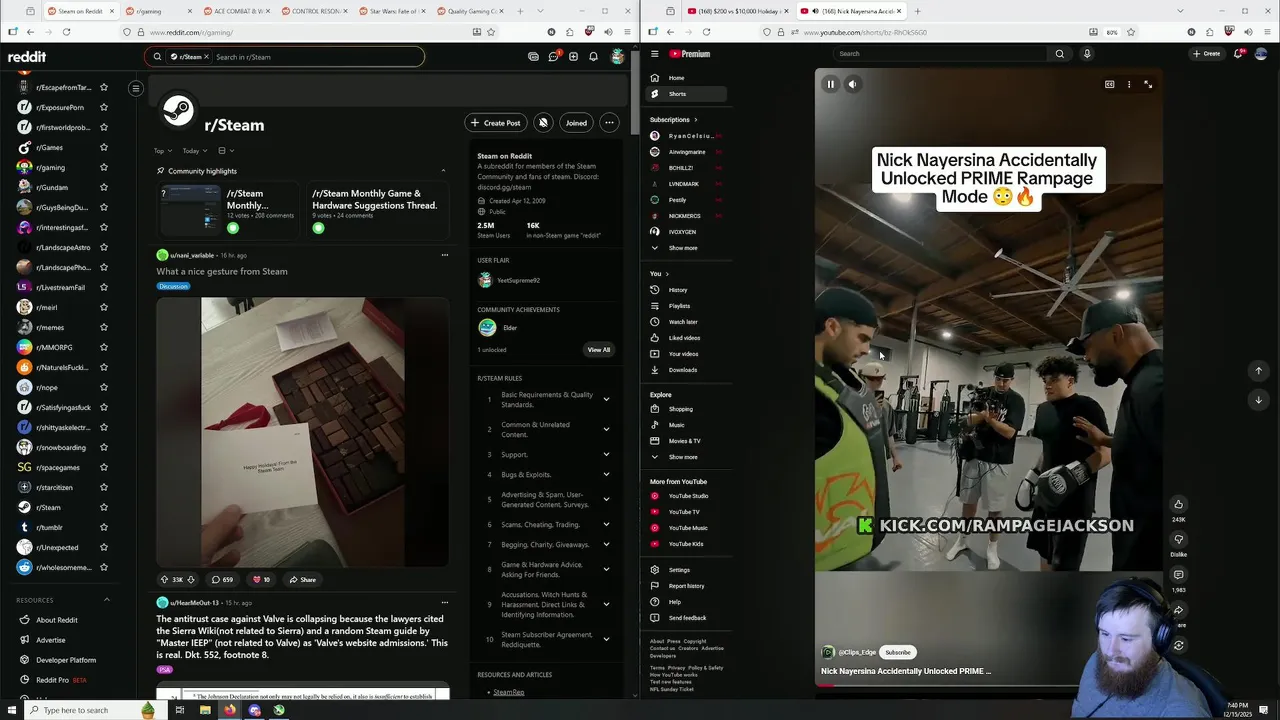Screen dimensions: 1280x720
Task: Favorite r/memes with its star
Action: pyautogui.click(x=103, y=327)
